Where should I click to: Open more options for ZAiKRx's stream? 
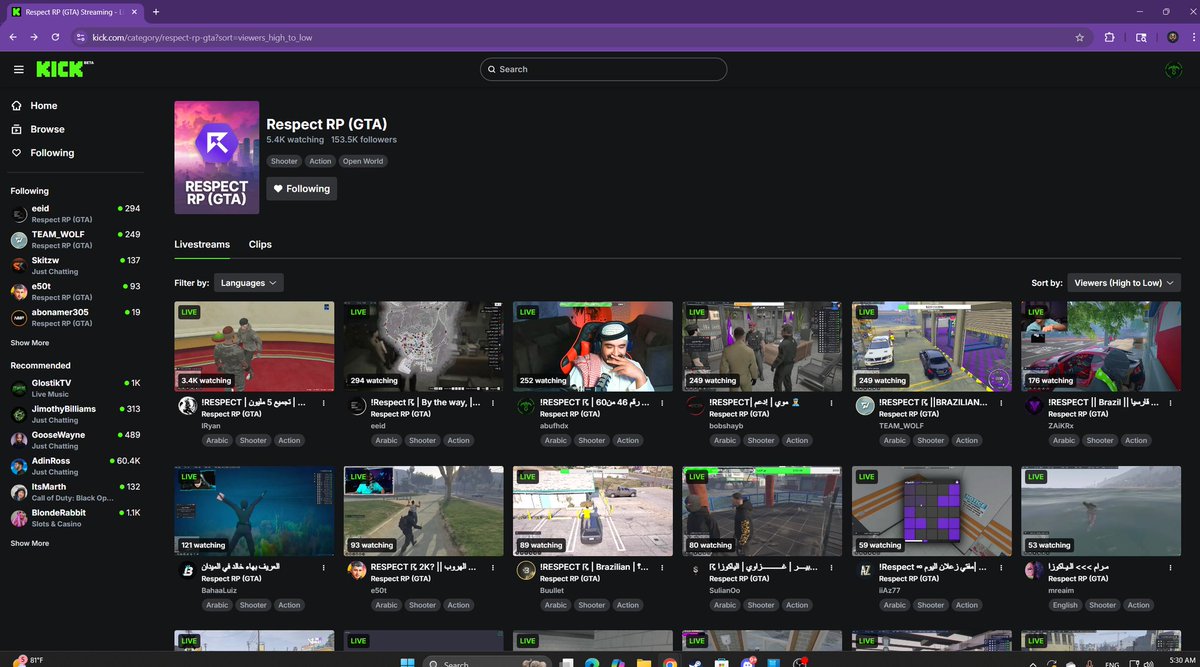(1171, 402)
